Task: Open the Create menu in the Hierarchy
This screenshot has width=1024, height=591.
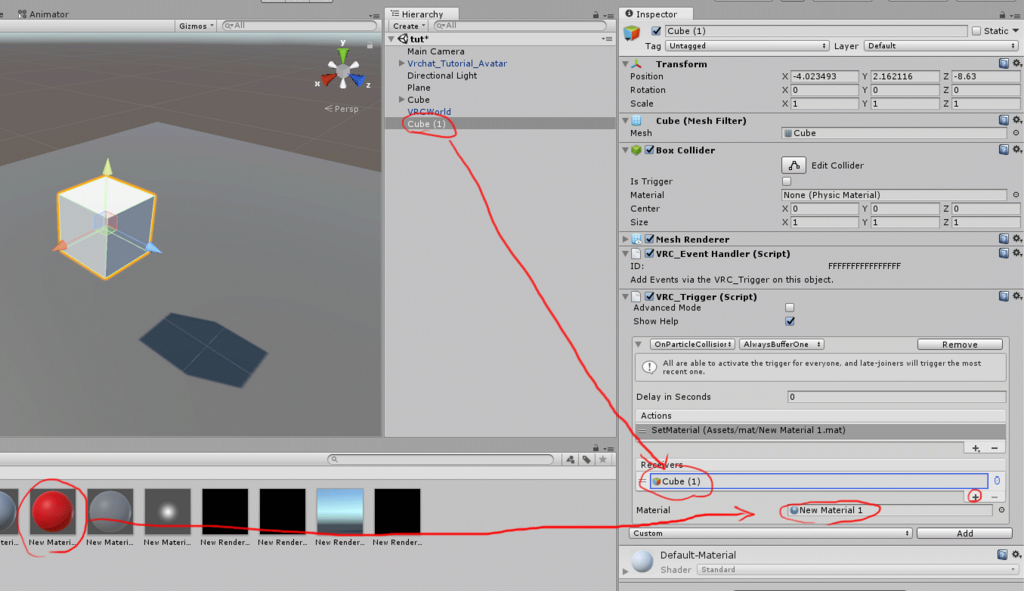Action: [x=409, y=25]
